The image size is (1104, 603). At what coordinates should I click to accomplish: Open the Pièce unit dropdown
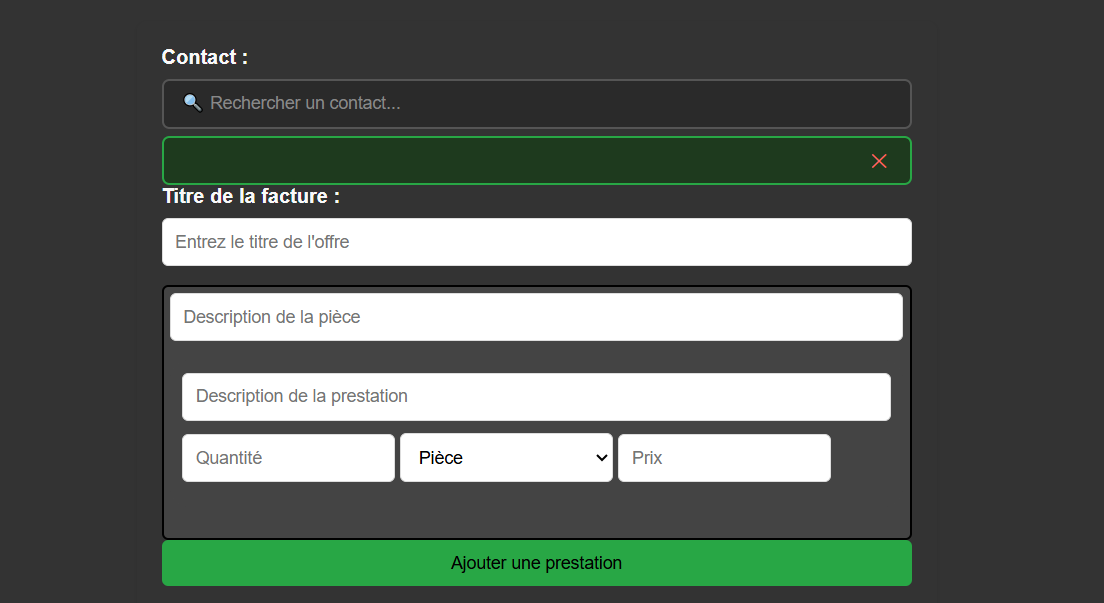506,458
